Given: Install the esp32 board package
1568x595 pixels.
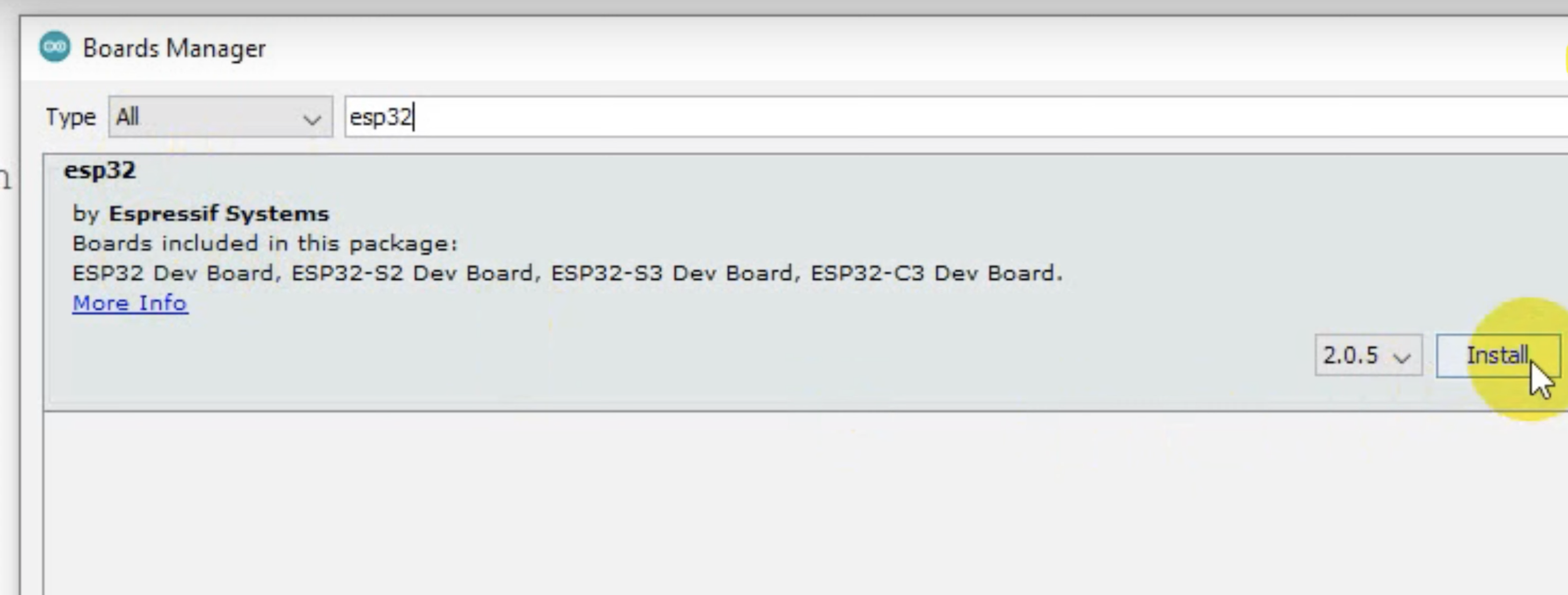Looking at the screenshot, I should pyautogui.click(x=1498, y=355).
